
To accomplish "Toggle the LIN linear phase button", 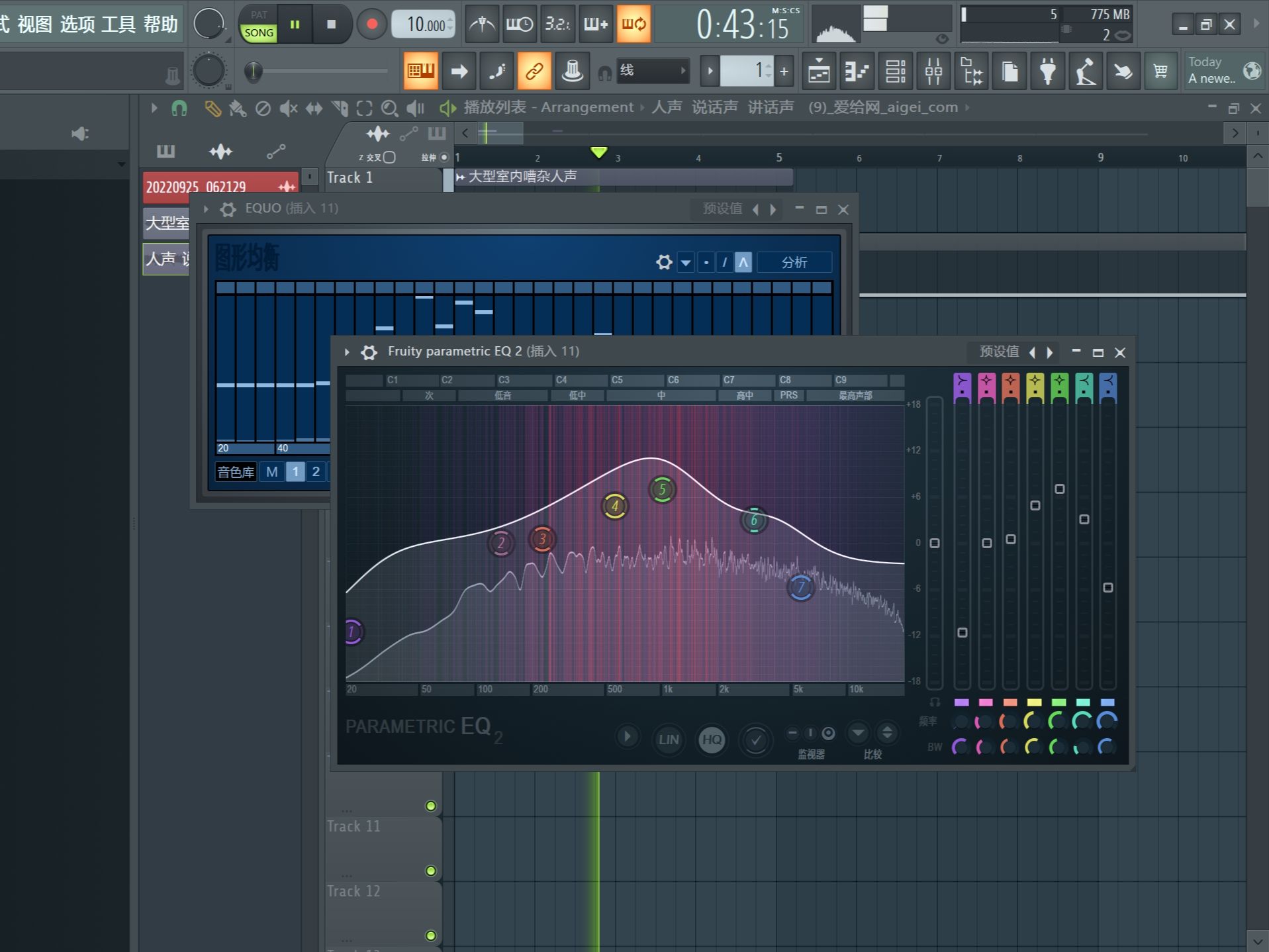I will point(668,739).
